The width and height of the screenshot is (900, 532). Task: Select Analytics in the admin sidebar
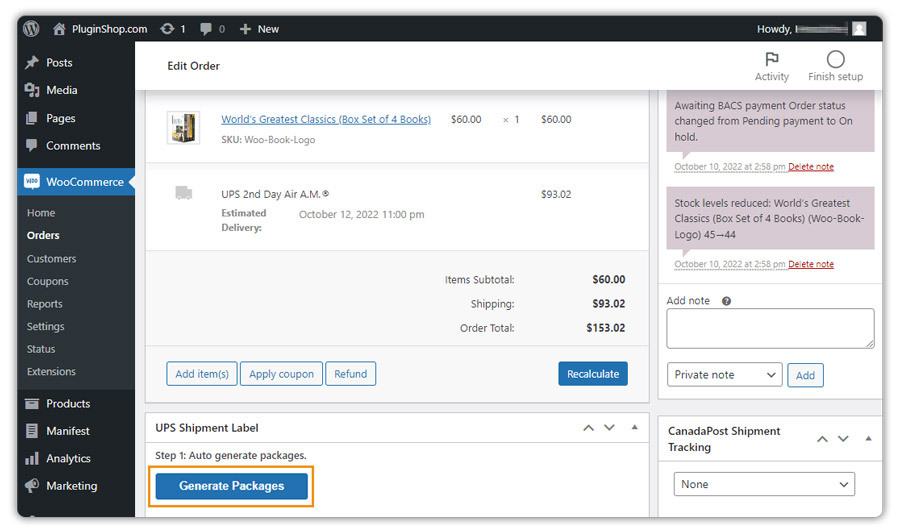68,459
